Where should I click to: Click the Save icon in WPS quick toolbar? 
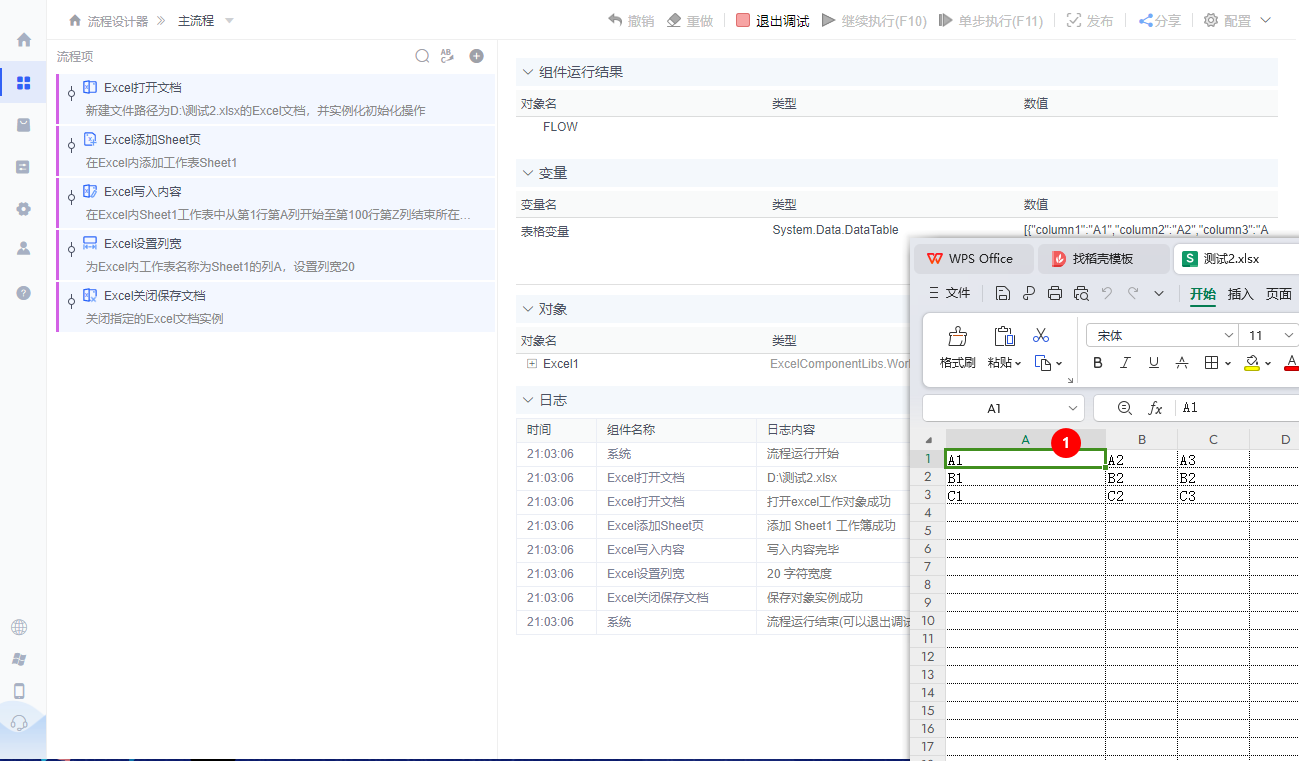point(1003,292)
